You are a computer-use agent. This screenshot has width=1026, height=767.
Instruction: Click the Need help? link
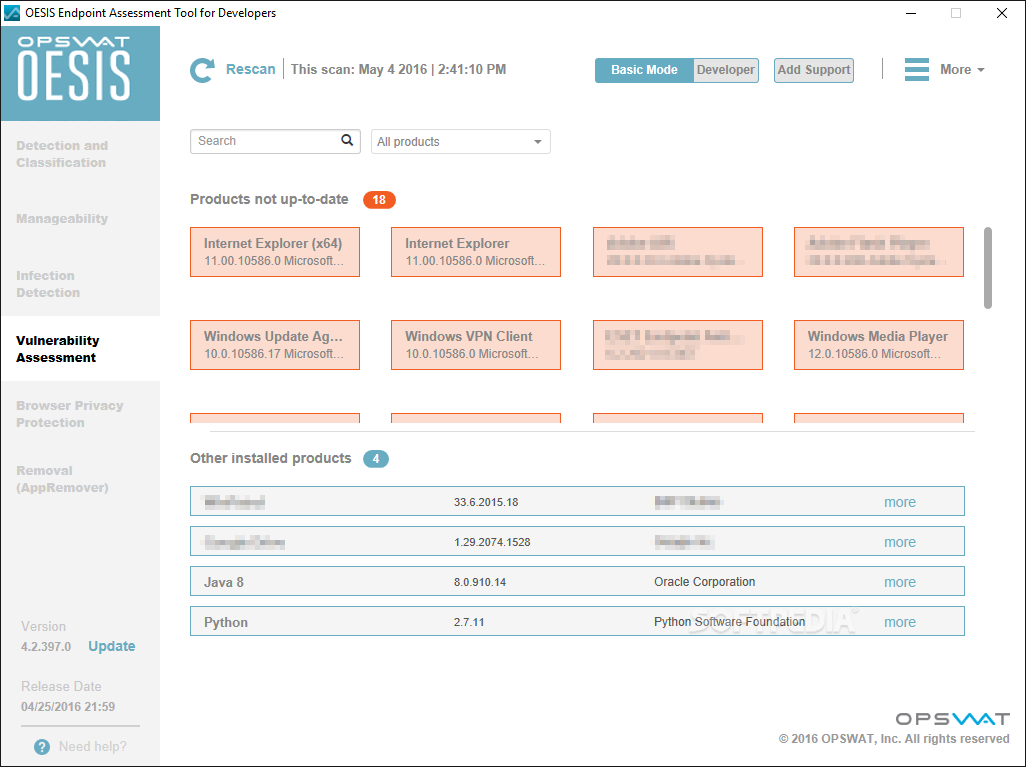pos(92,747)
